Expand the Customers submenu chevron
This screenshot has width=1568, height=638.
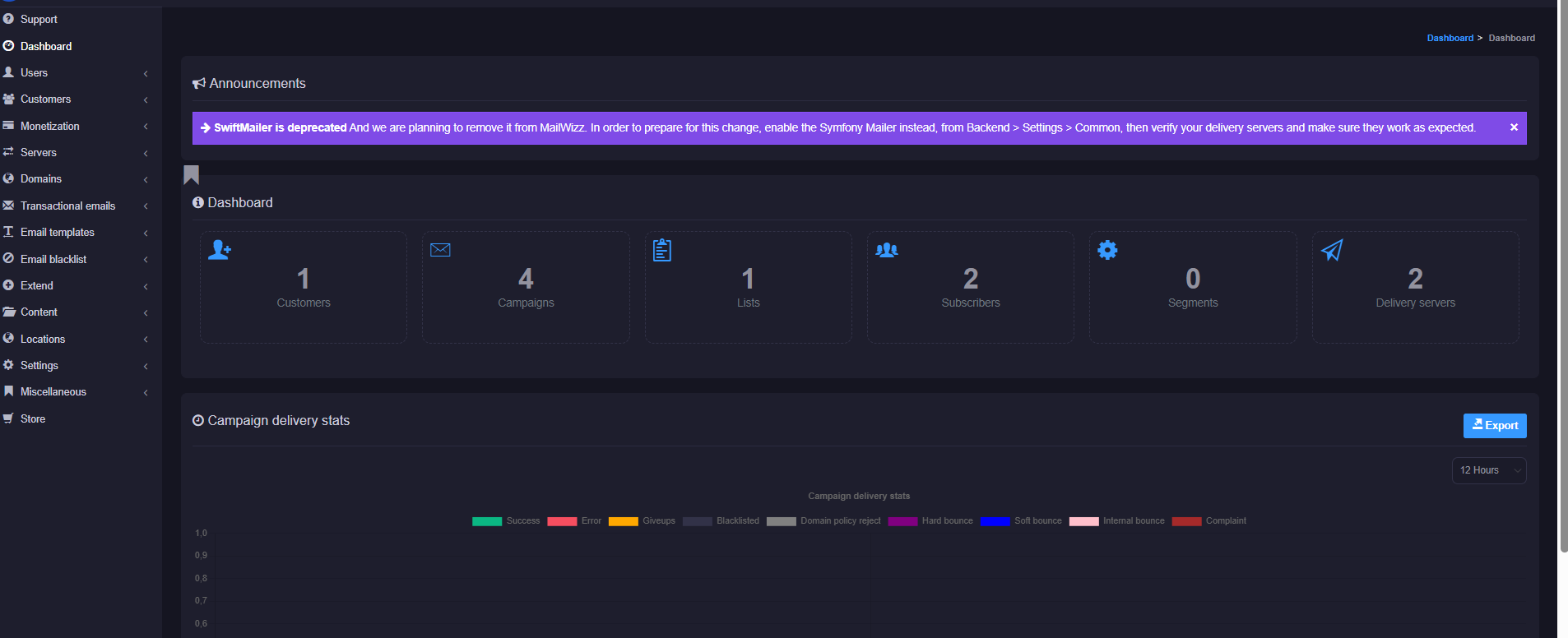pos(146,99)
